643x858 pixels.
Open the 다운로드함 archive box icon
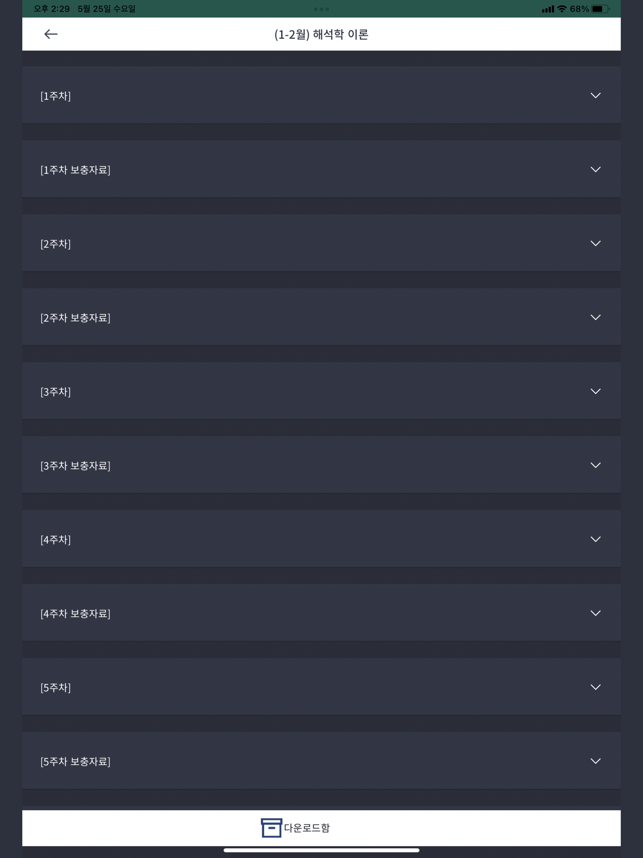[271, 828]
